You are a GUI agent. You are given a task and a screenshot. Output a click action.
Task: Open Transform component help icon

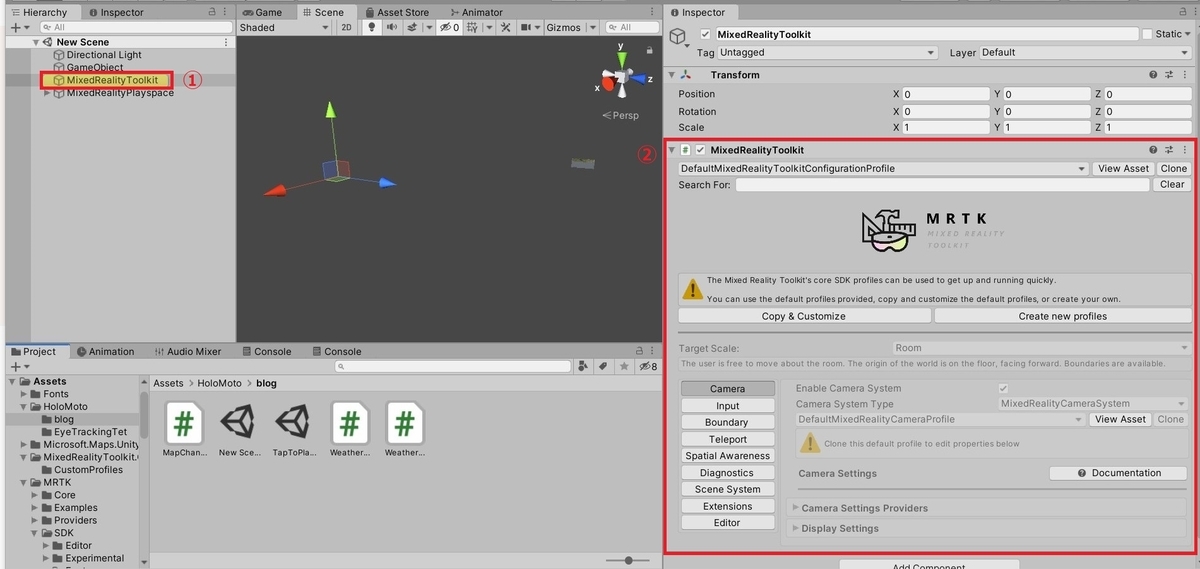[x=1153, y=75]
